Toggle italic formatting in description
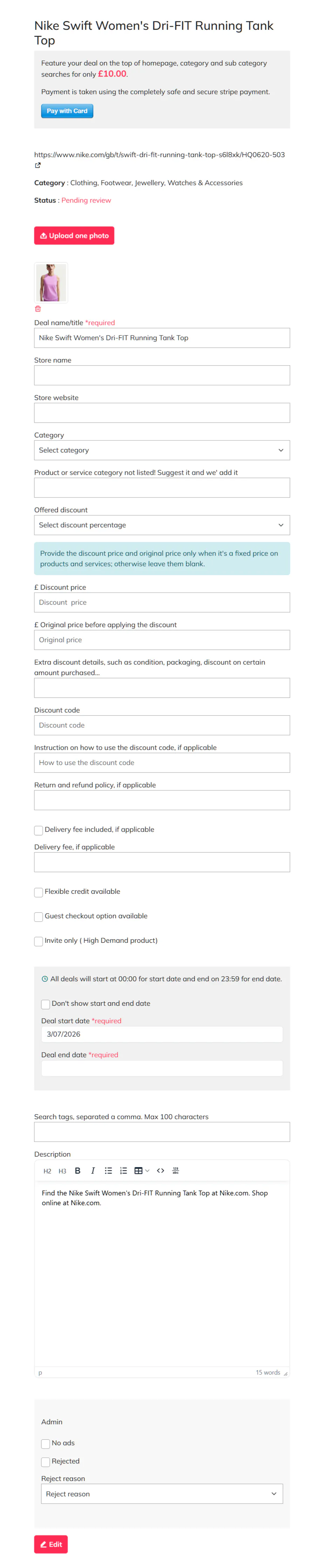This screenshot has height=1568, width=326. 93,1171
